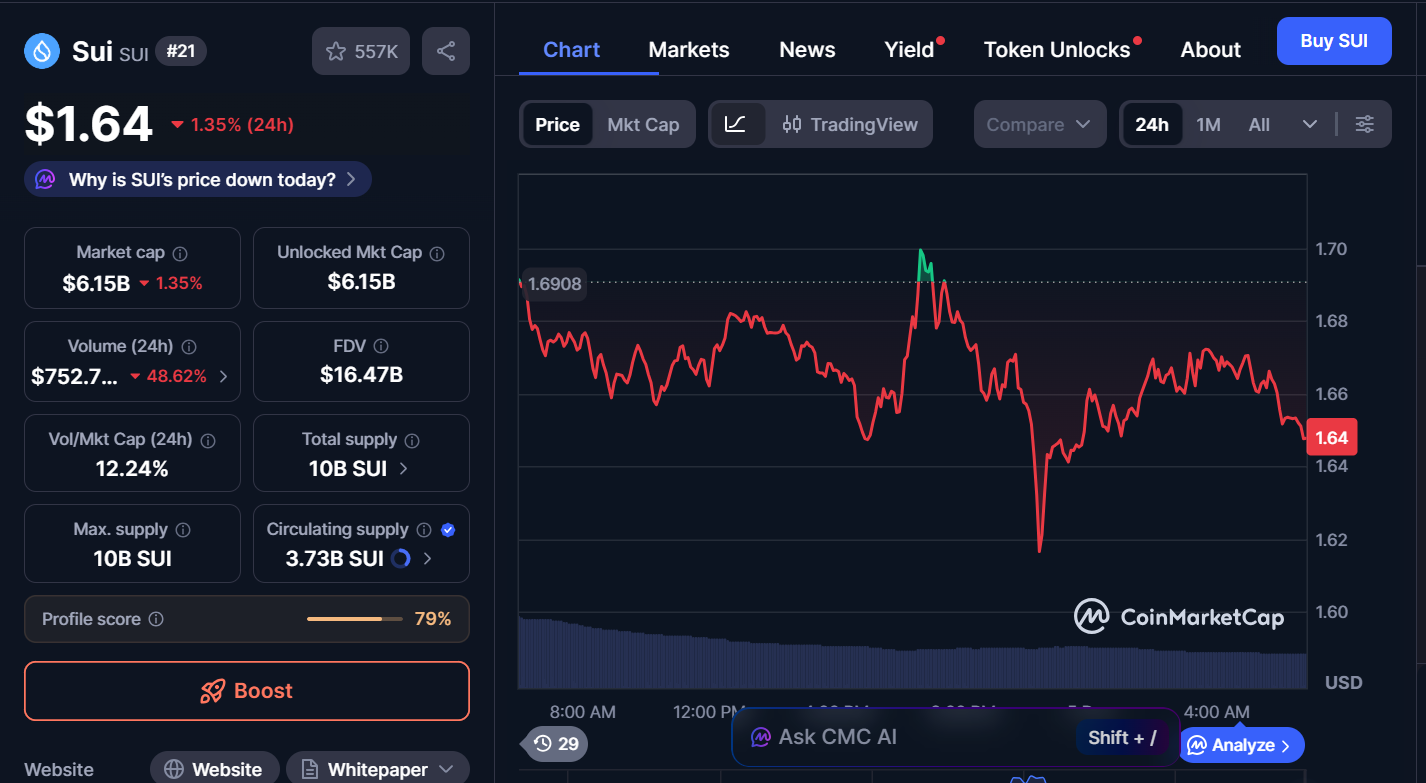Click the price history clock icon showing 29

pos(553,744)
